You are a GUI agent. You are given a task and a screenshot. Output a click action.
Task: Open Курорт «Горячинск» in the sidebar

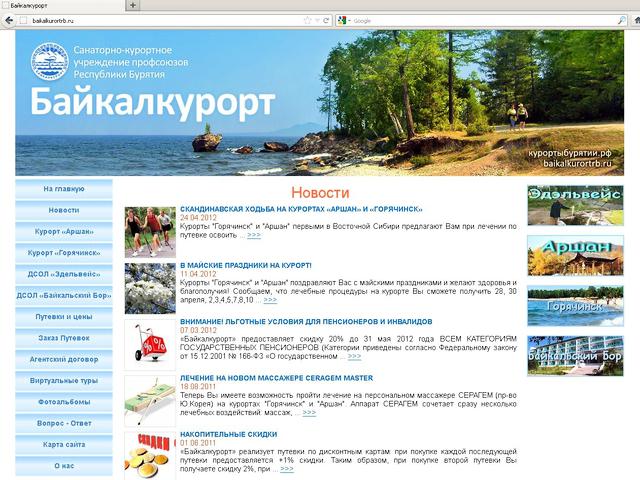(x=64, y=253)
